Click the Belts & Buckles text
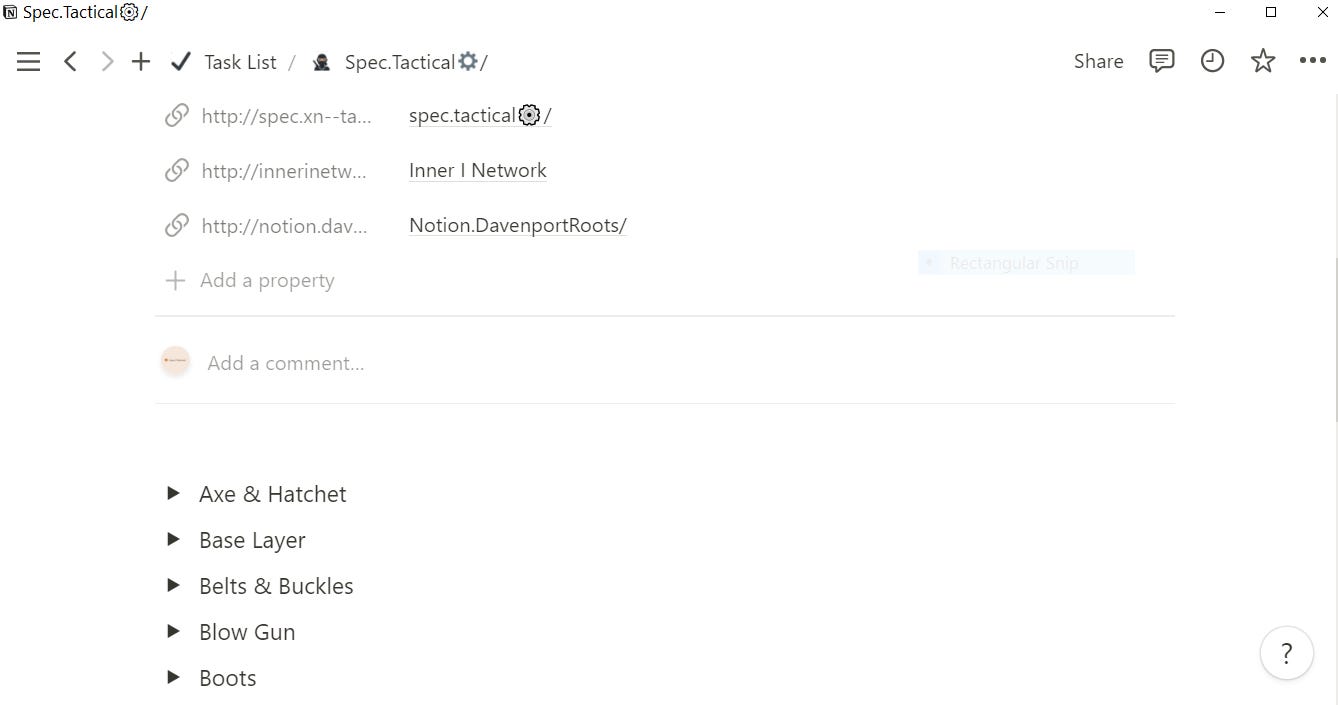 click(x=276, y=586)
